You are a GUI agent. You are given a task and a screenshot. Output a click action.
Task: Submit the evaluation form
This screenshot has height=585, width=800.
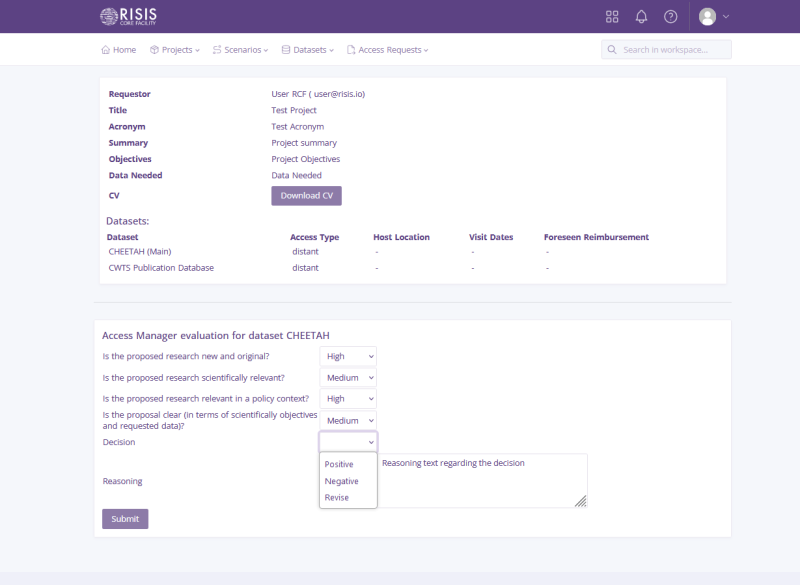tap(125, 519)
